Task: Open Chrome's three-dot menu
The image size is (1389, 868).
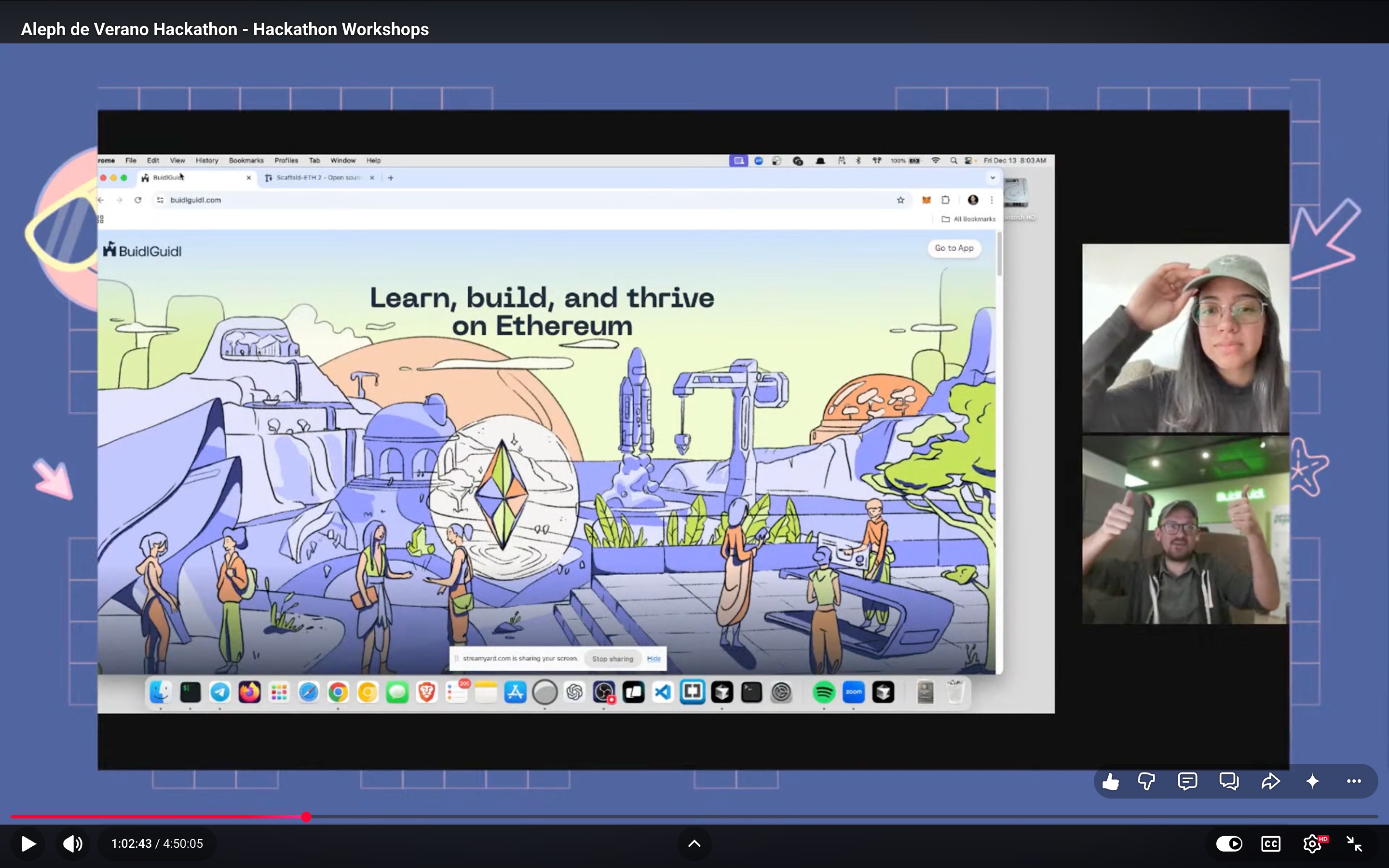Action: click(x=991, y=200)
